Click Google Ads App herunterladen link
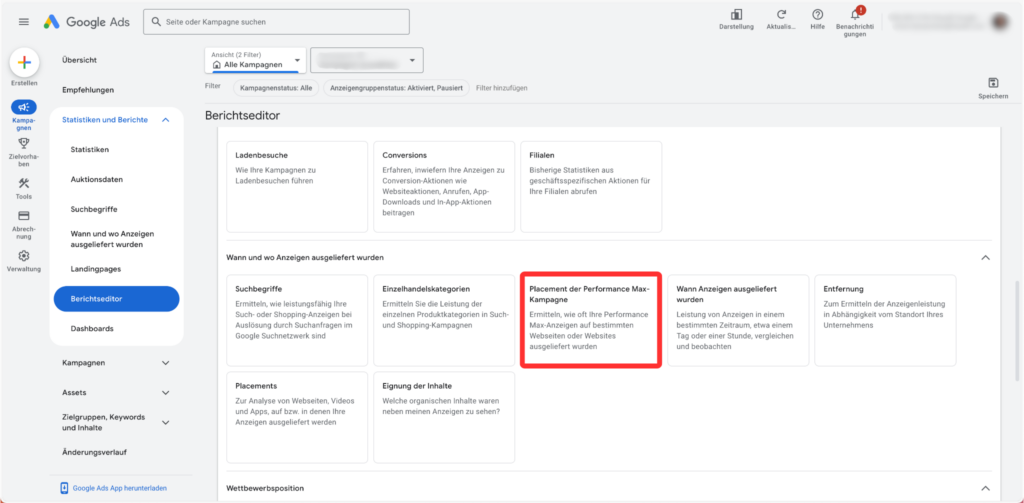 pos(118,488)
